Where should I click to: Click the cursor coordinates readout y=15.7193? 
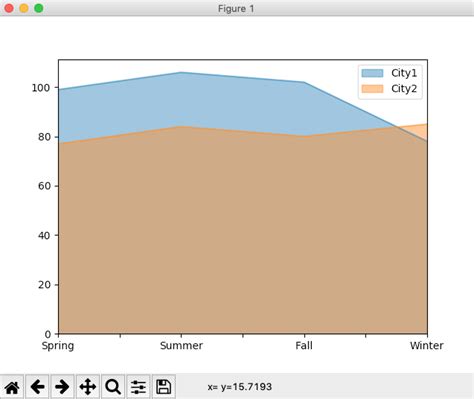click(x=240, y=387)
